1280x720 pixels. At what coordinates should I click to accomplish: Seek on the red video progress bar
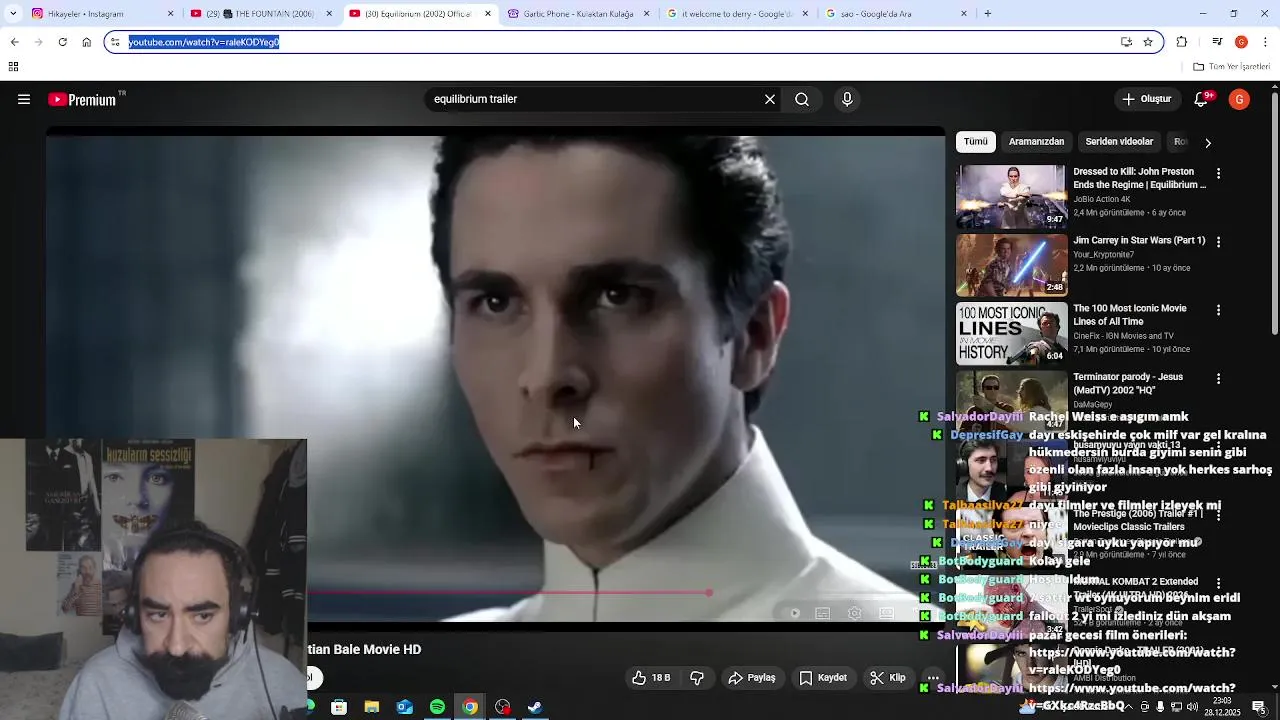point(507,593)
